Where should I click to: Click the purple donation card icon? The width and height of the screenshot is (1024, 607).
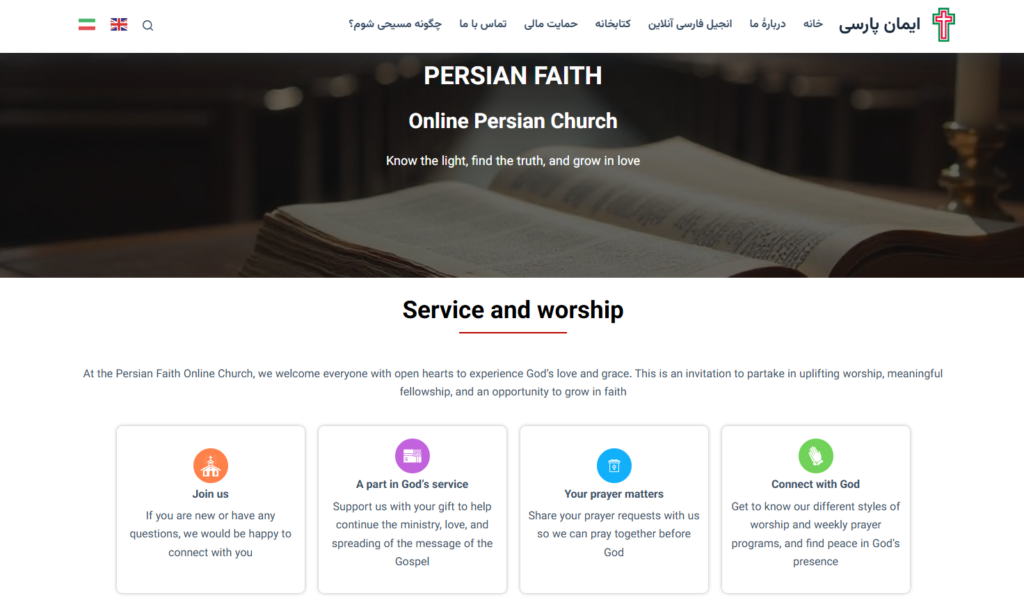(x=412, y=456)
